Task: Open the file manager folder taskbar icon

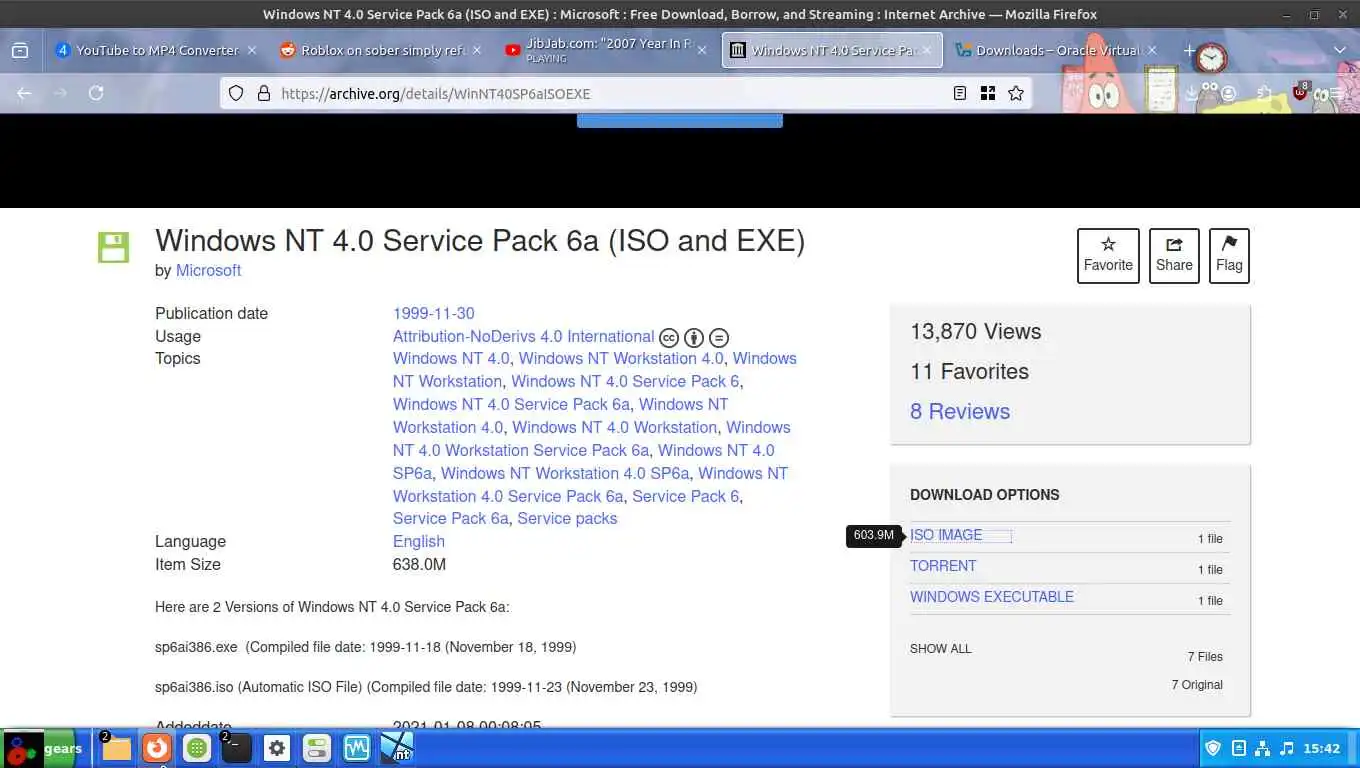Action: (x=116, y=748)
